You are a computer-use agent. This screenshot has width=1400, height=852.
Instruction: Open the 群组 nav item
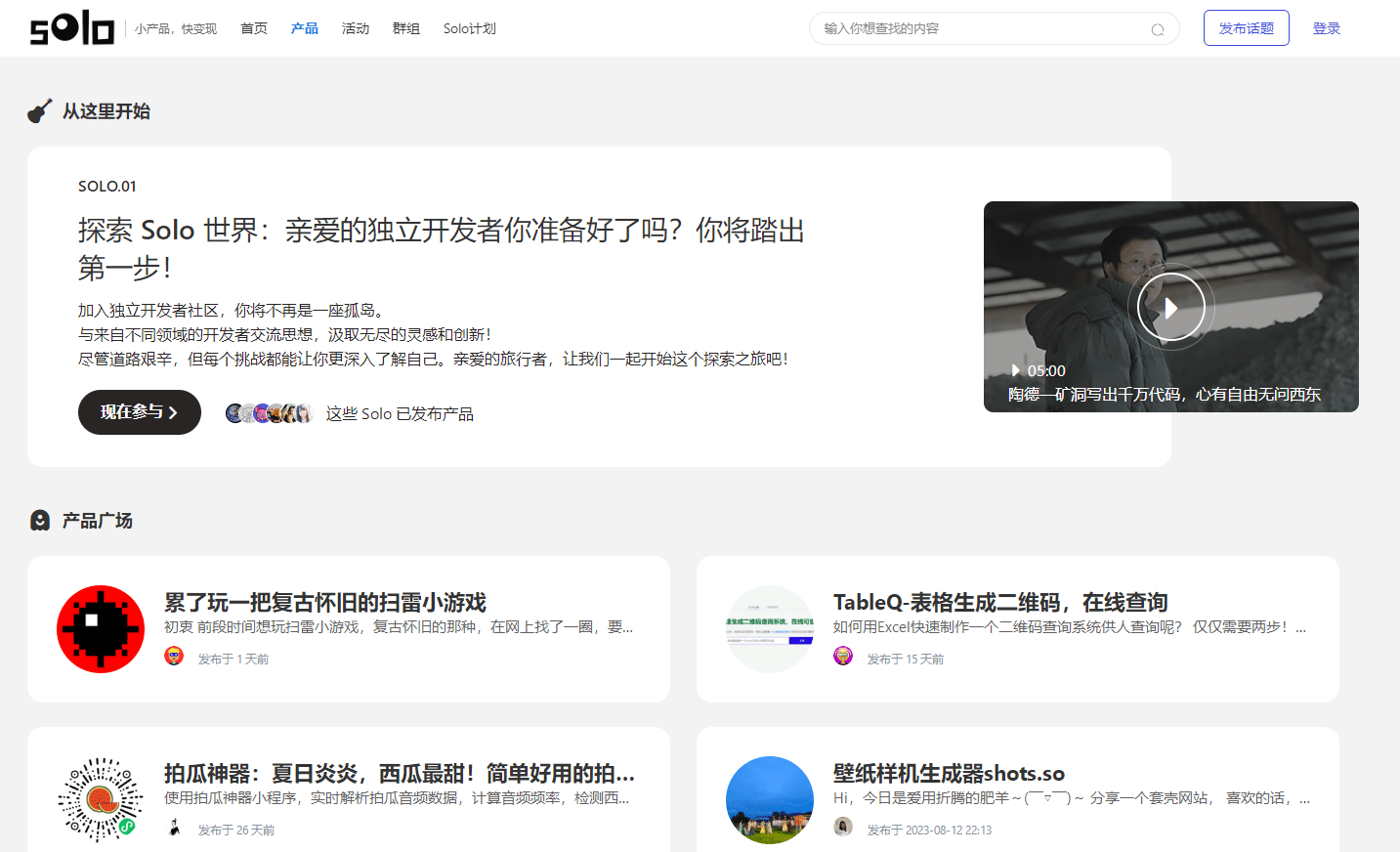click(406, 28)
